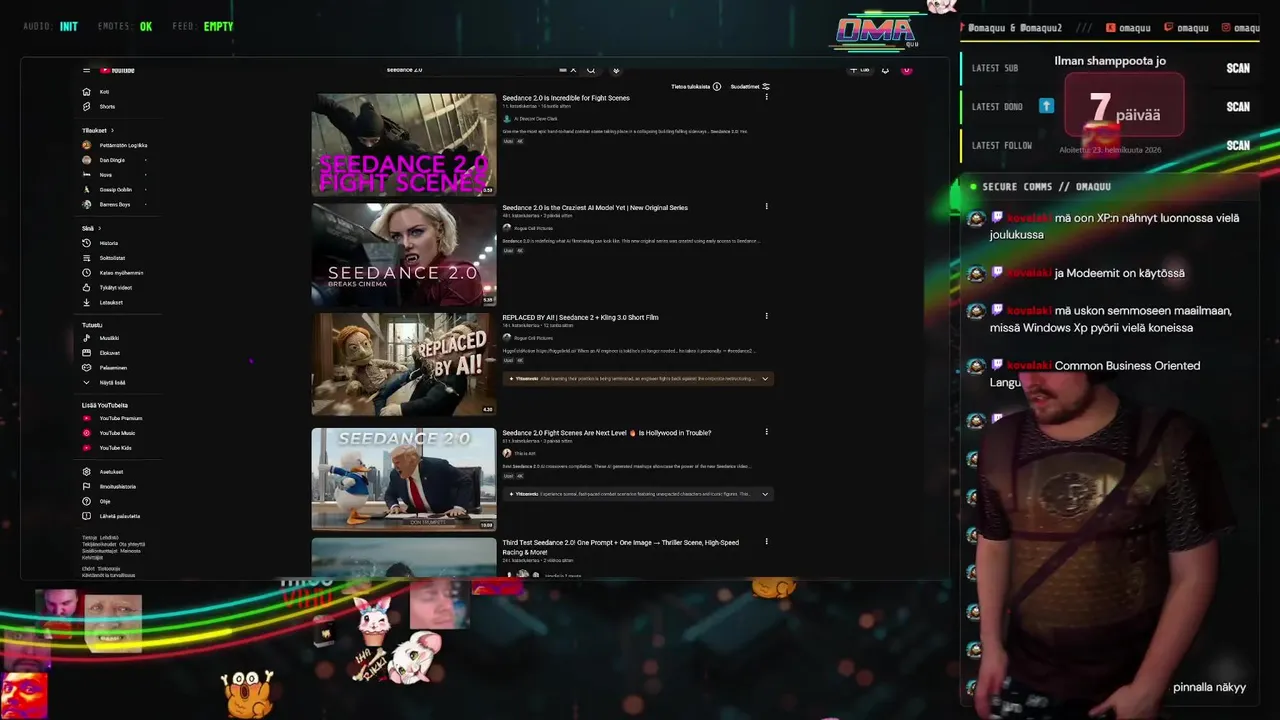Open YouTube Kids icon
Screen dimensions: 1280x720
pos(87,447)
